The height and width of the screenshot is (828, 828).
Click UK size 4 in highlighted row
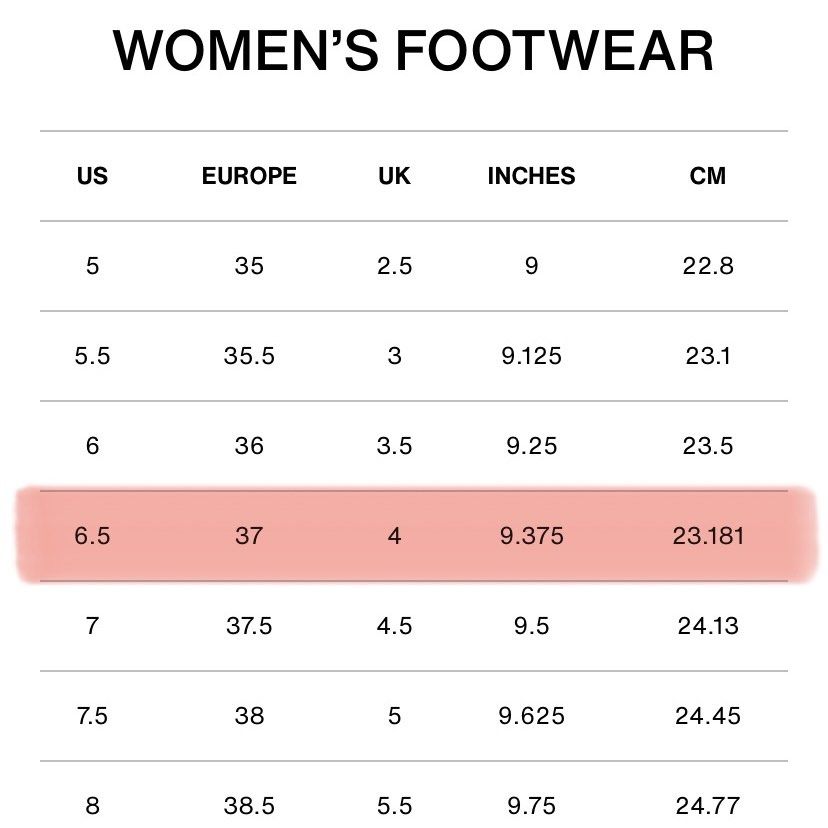pos(394,536)
